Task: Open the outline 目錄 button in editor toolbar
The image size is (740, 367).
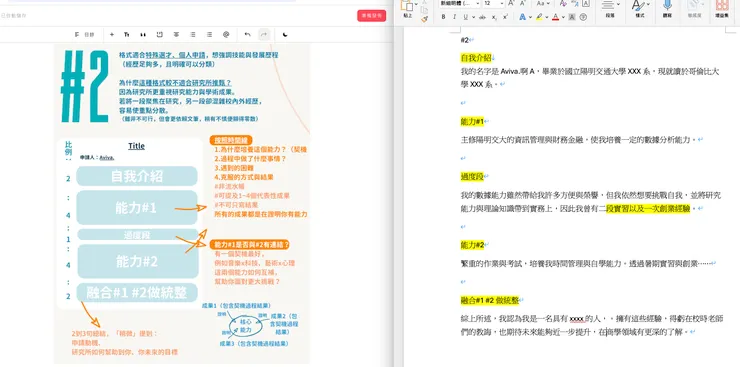Action: click(x=85, y=34)
